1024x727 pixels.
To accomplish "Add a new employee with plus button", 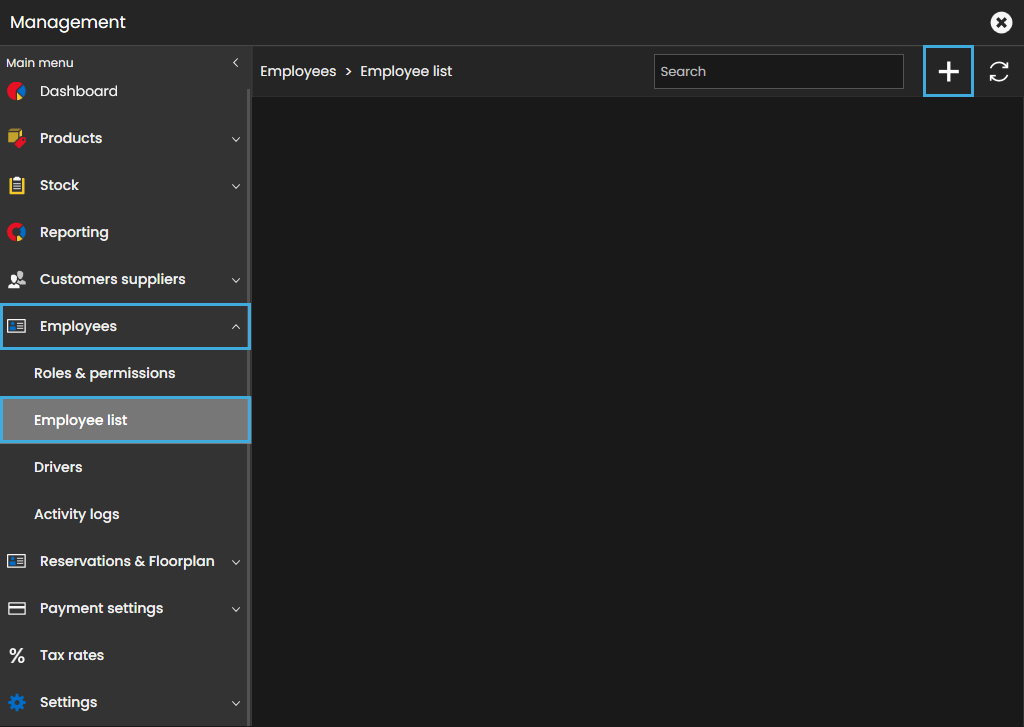I will tap(948, 72).
